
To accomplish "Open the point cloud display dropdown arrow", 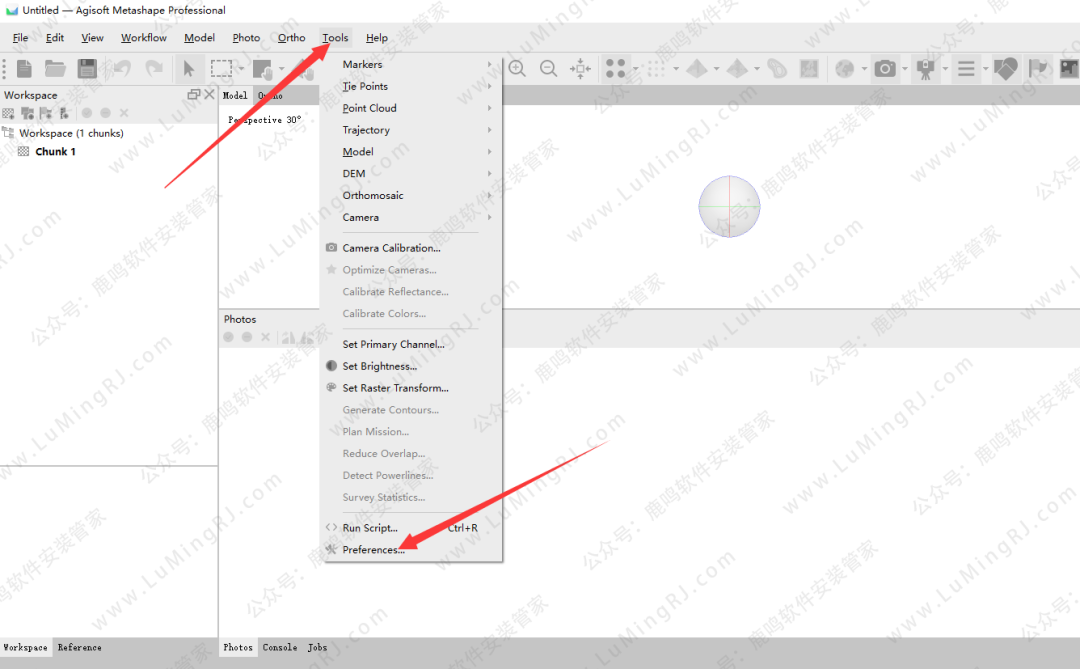I will 676,69.
